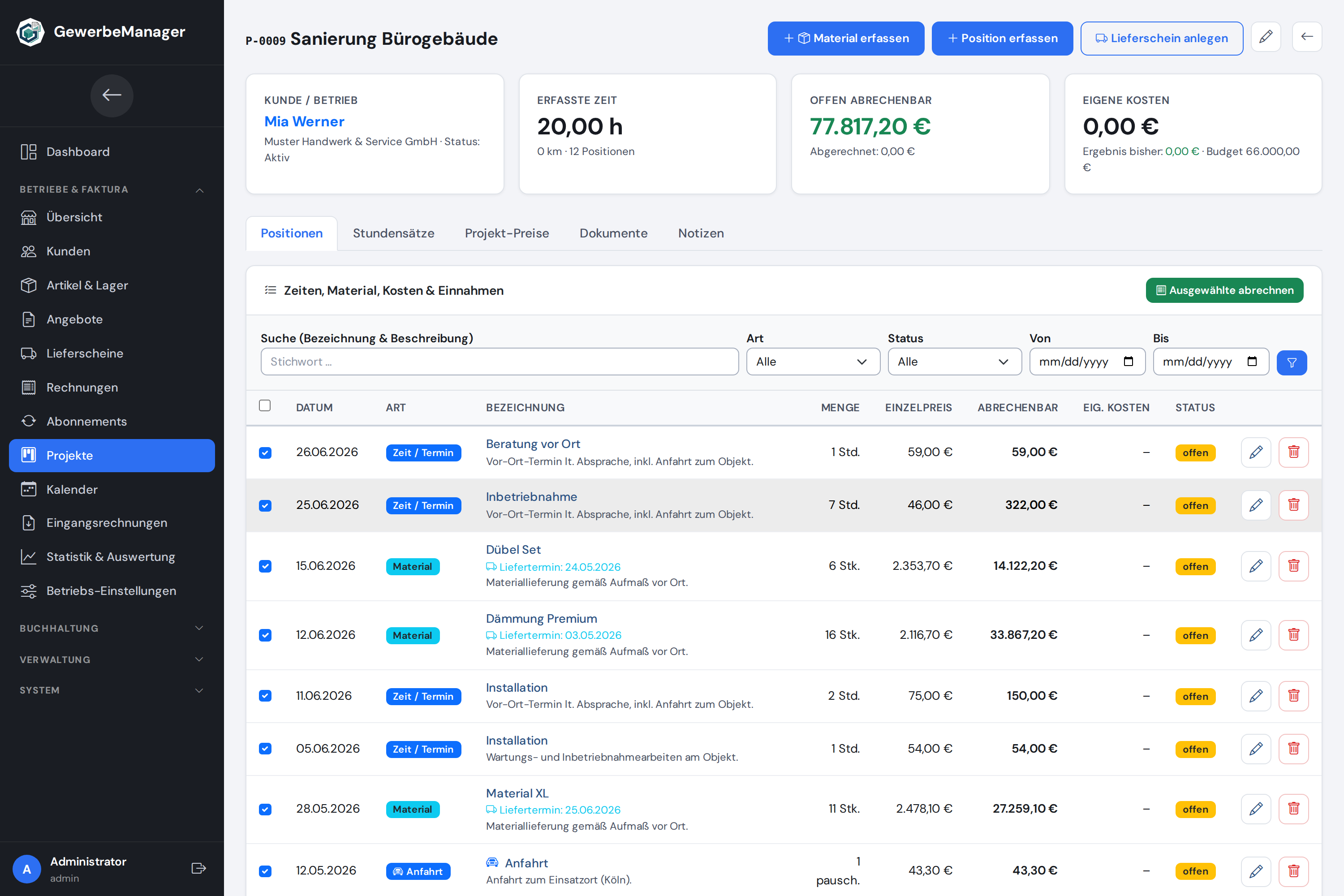Show the Dokumente tab
The height and width of the screenshot is (896, 1344).
613,233
